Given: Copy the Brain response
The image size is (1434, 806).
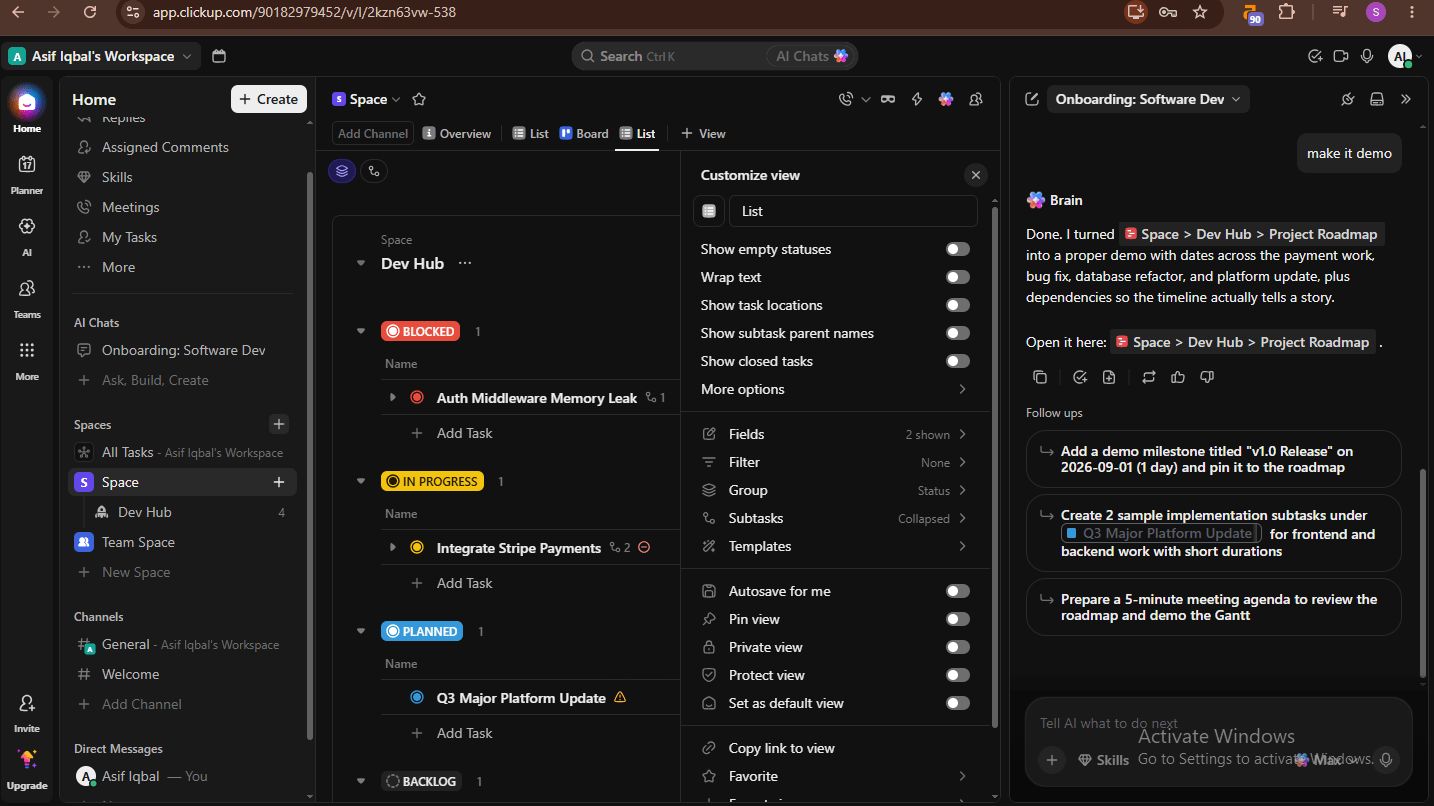Looking at the screenshot, I should click(x=1040, y=377).
